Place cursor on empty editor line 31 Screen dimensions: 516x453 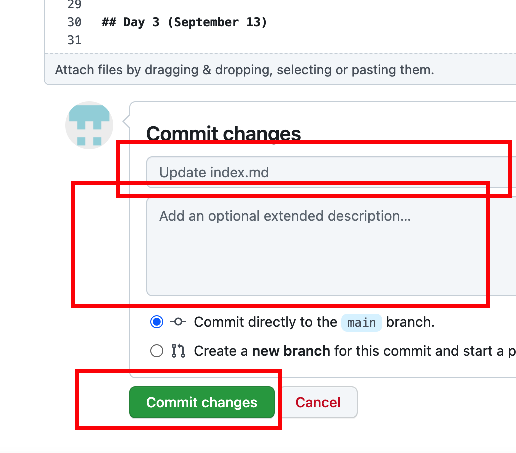click(300, 40)
